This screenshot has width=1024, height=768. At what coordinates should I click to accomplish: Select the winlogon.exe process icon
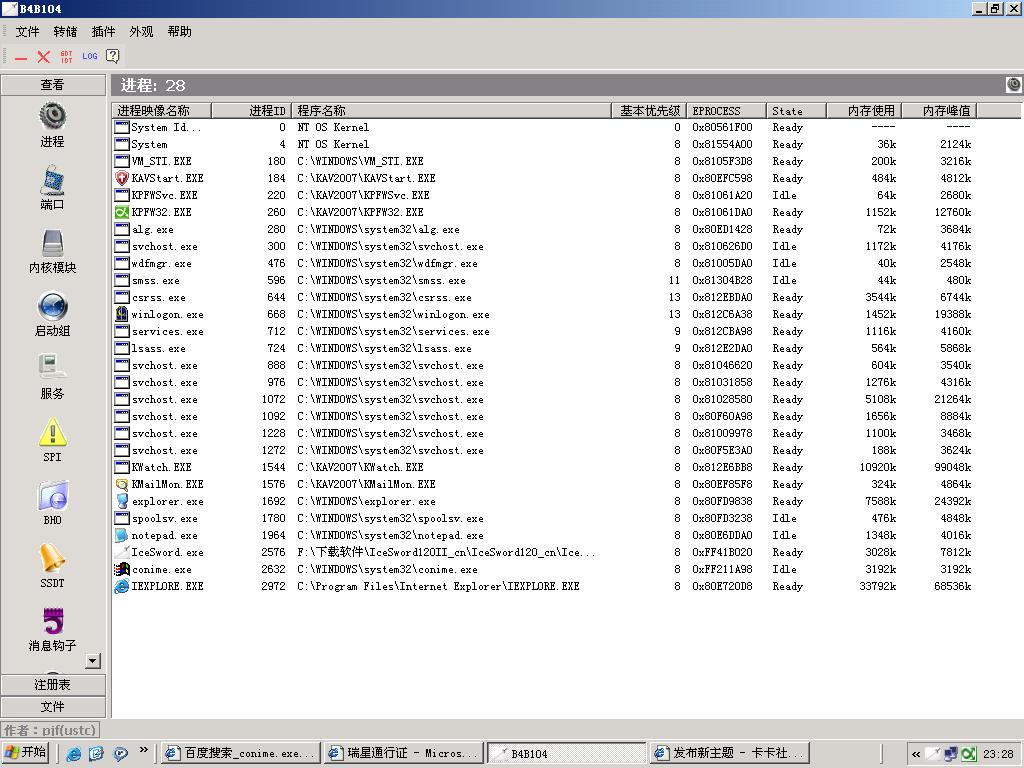click(121, 314)
